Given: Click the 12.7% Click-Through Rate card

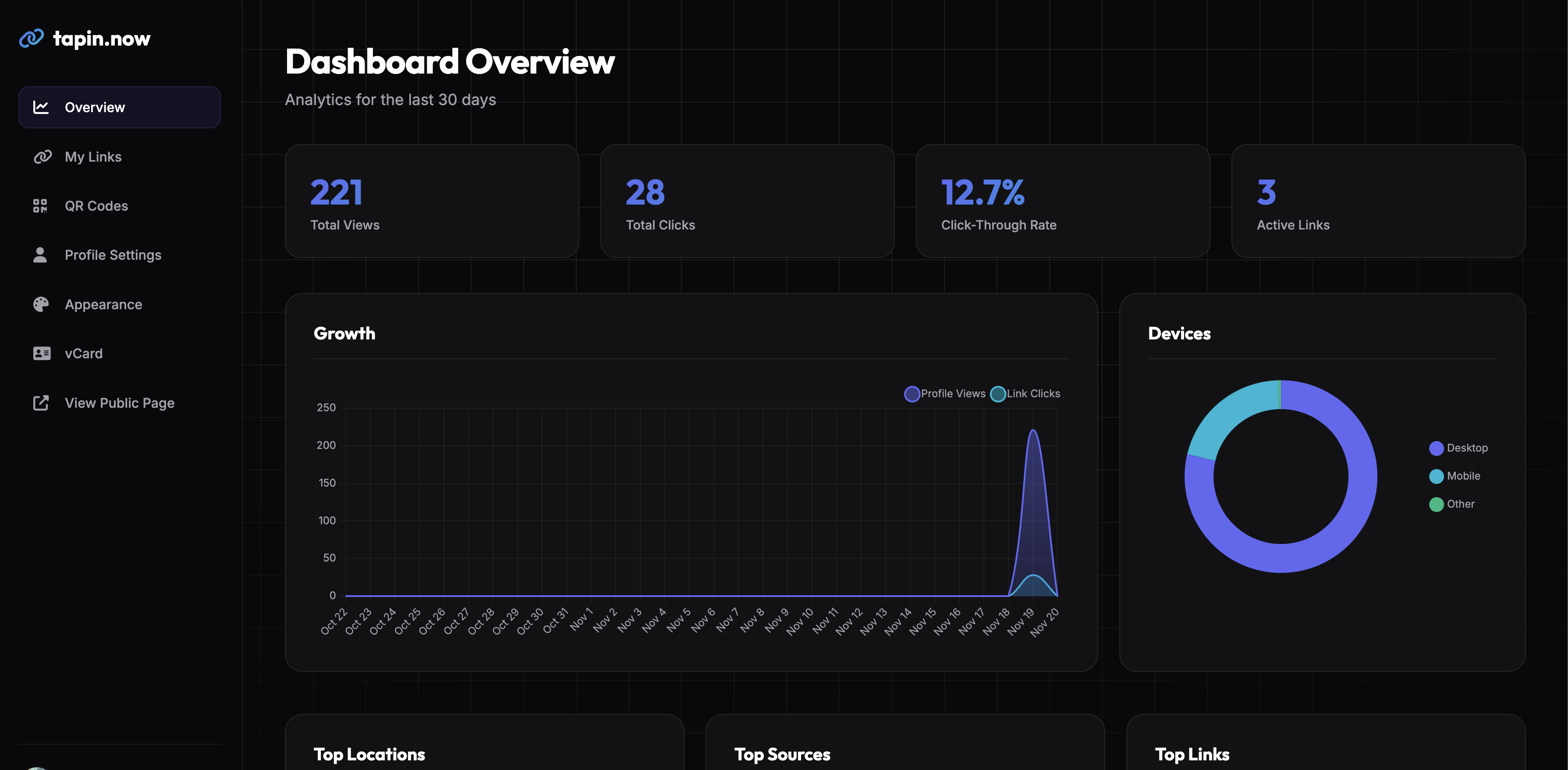Looking at the screenshot, I should click(1062, 201).
